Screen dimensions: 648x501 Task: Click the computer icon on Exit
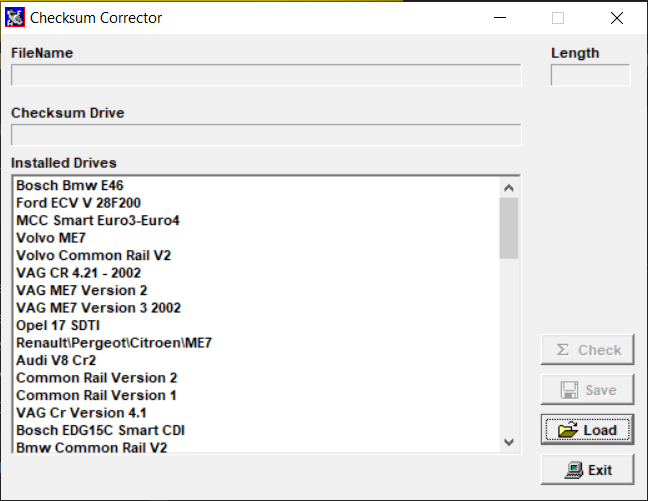point(574,470)
